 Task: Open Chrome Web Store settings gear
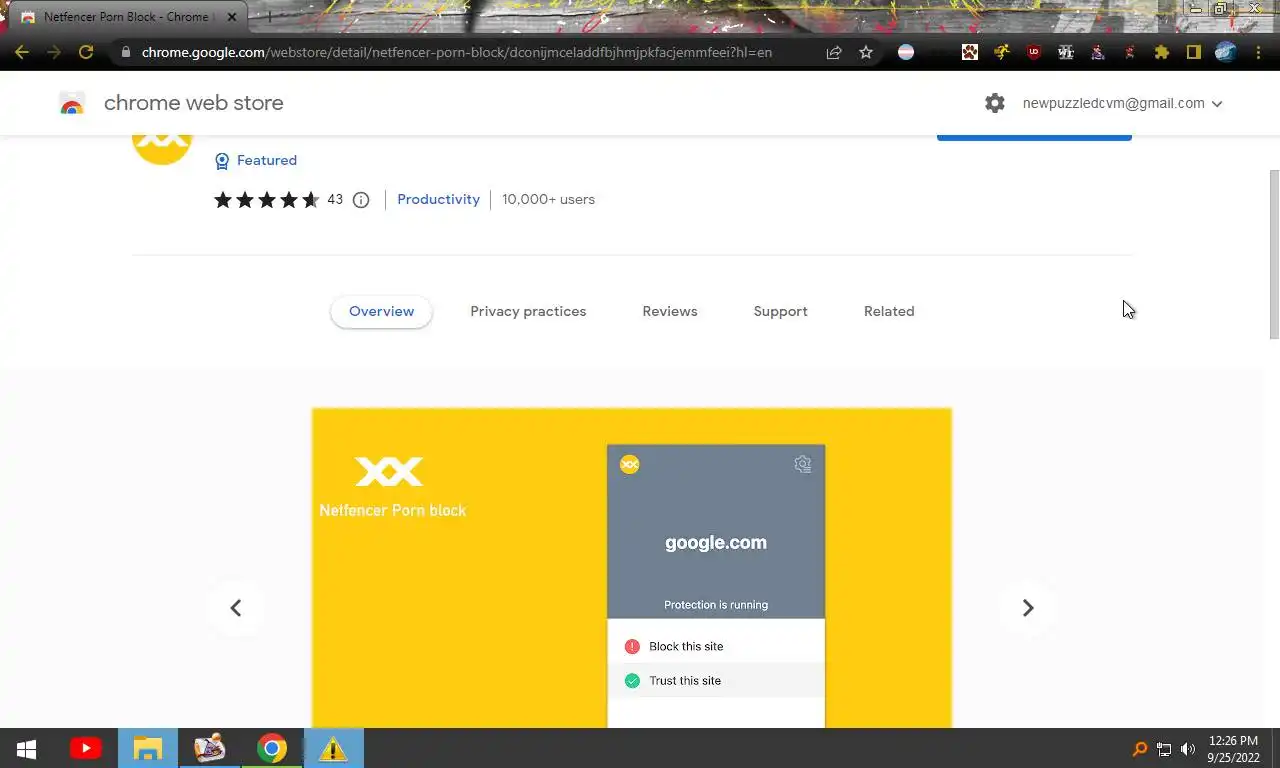pos(994,103)
